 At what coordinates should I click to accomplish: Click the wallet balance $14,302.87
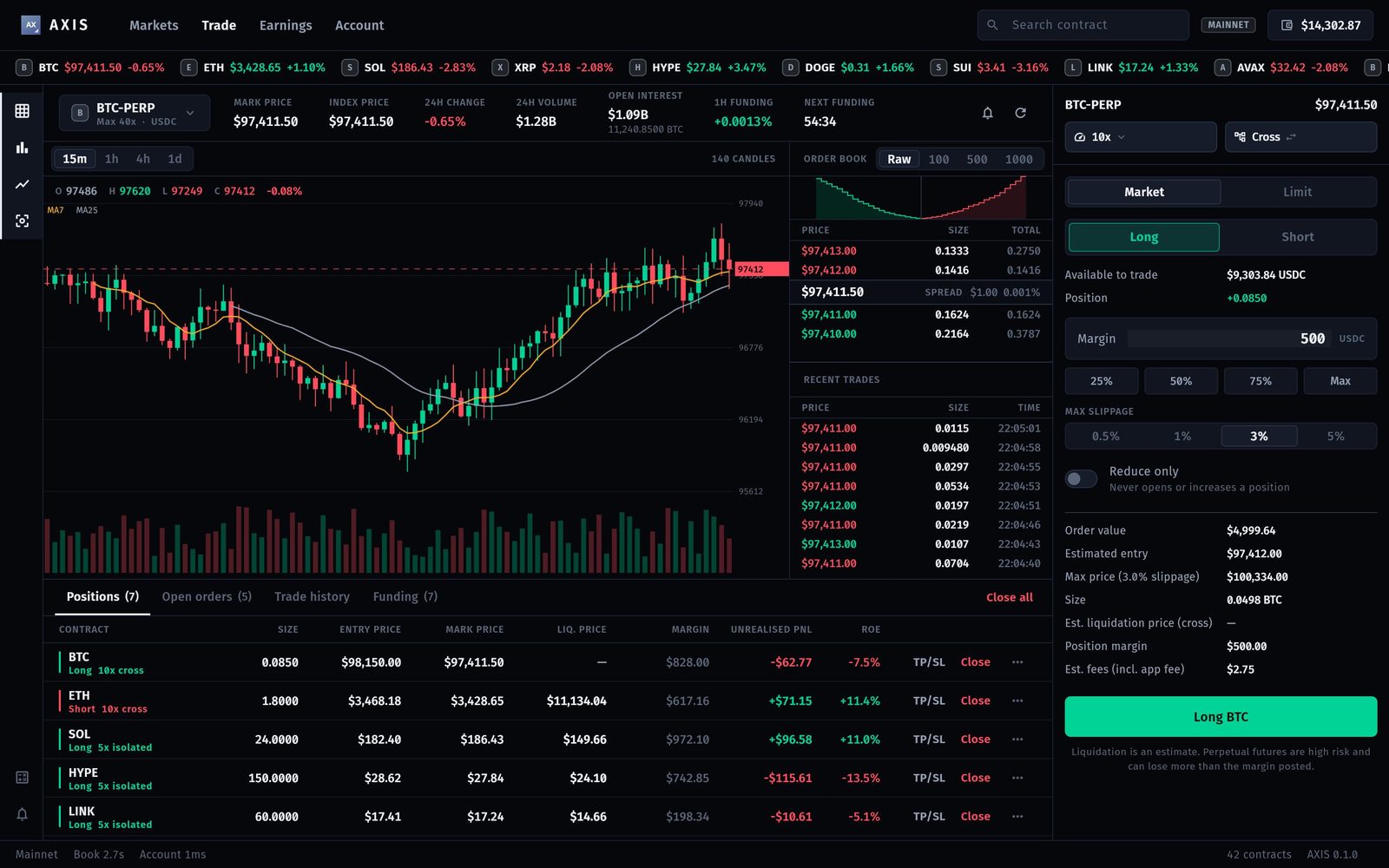tap(1320, 25)
